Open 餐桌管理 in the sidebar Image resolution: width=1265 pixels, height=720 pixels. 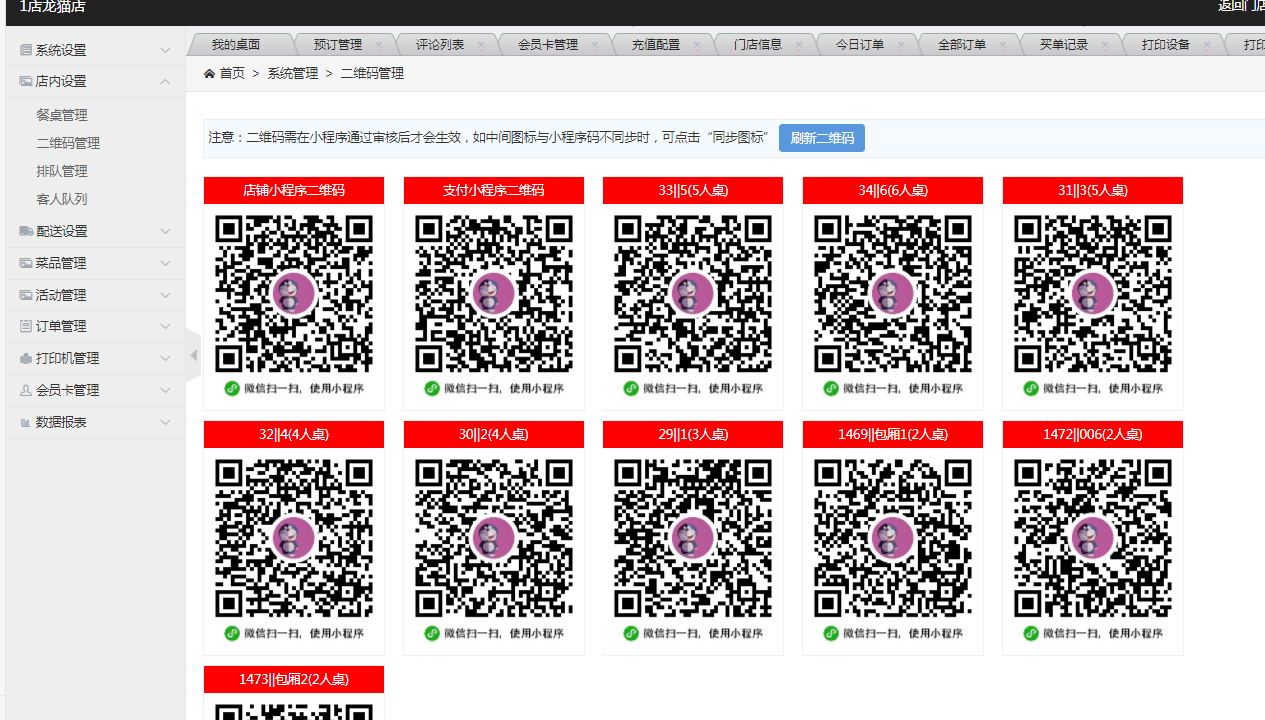(x=62, y=115)
